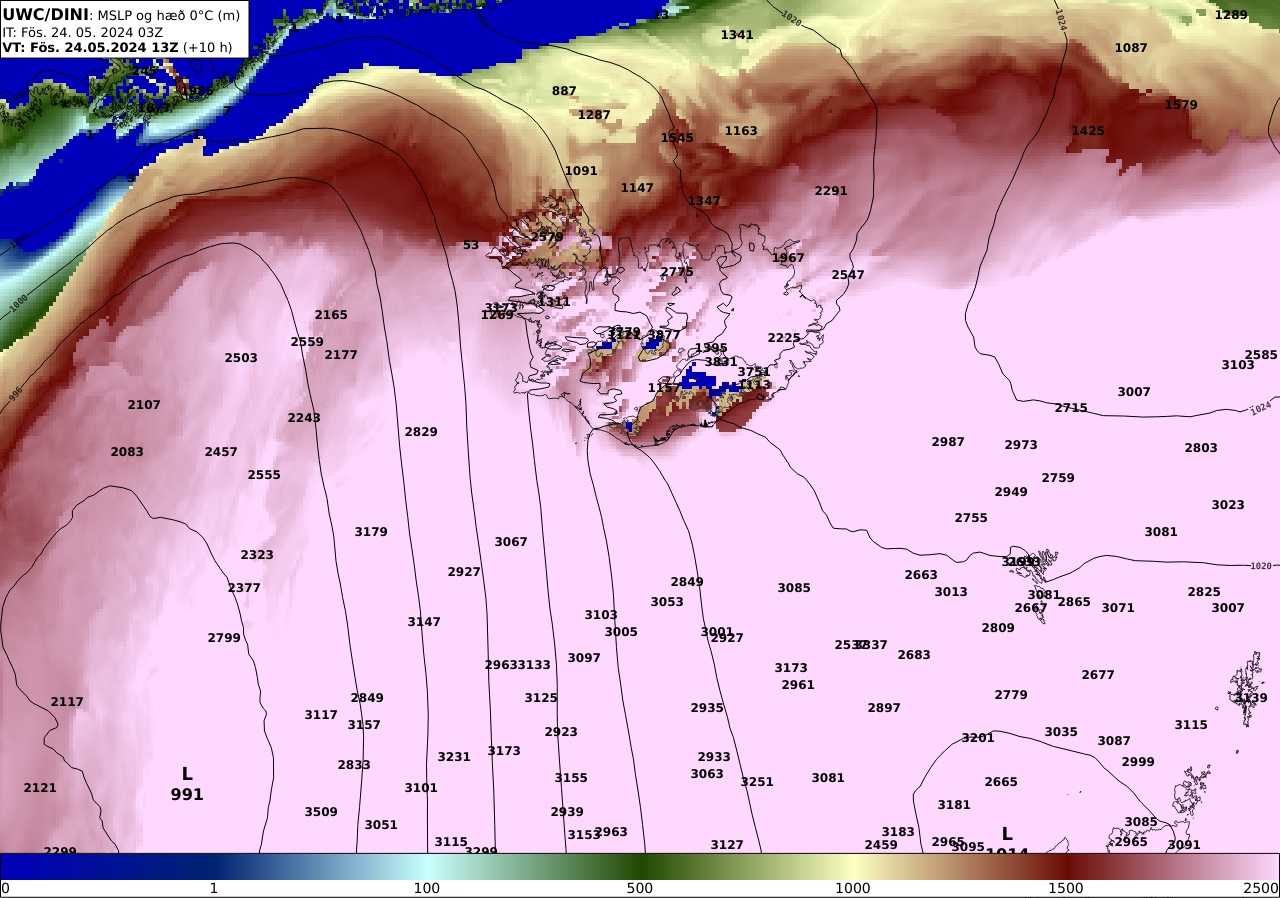Screen dimensions: 1280x898
Task: Click the freezing level value 2803
Action: (x=1201, y=448)
